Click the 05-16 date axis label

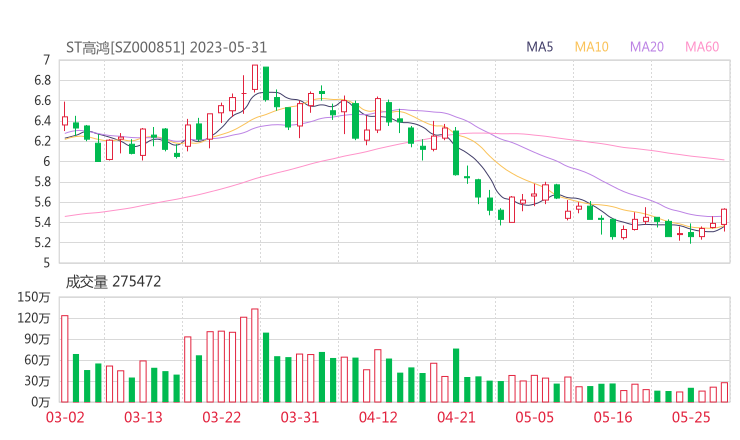(x=613, y=417)
